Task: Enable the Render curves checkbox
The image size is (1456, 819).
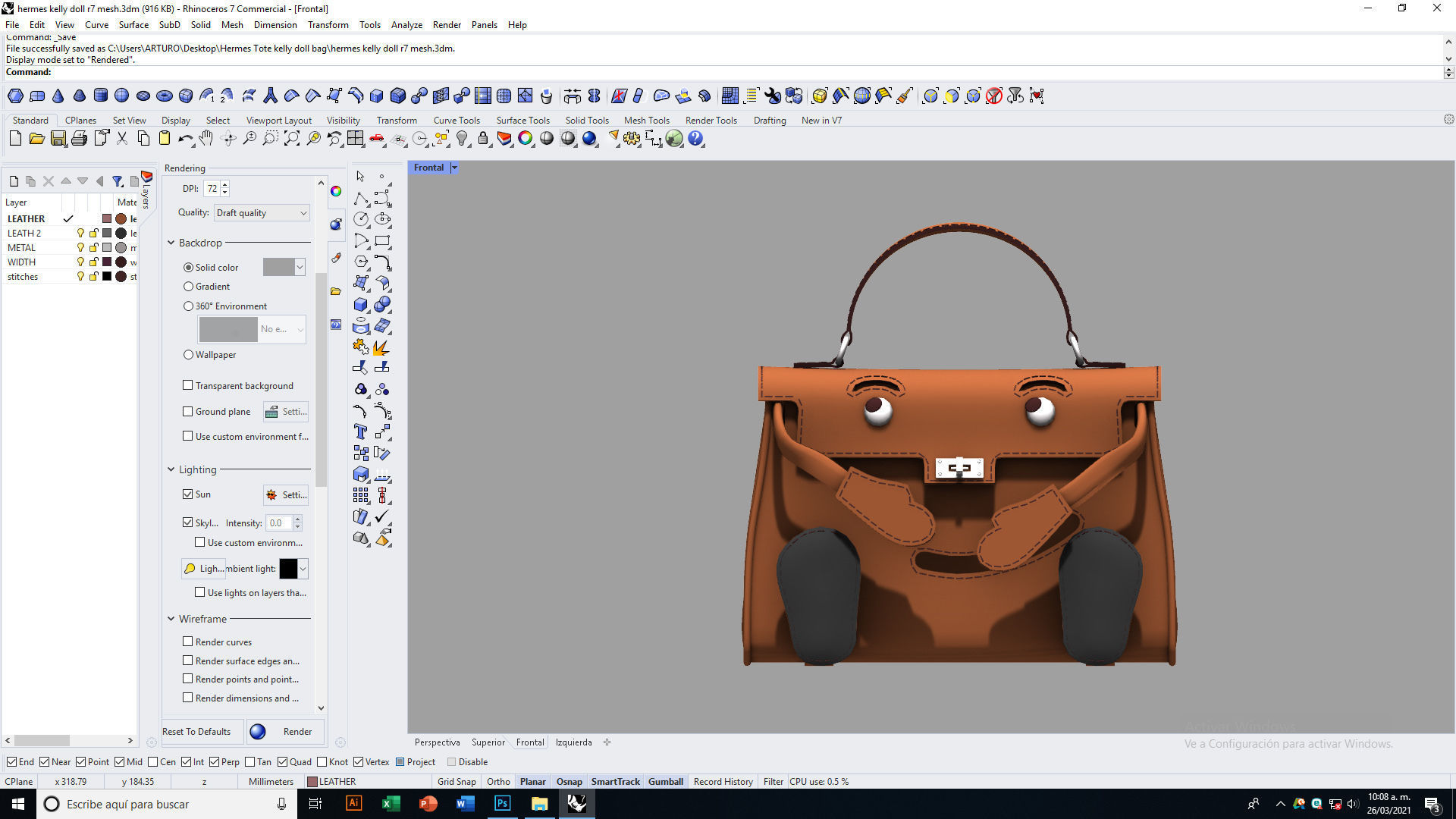Action: coord(187,642)
